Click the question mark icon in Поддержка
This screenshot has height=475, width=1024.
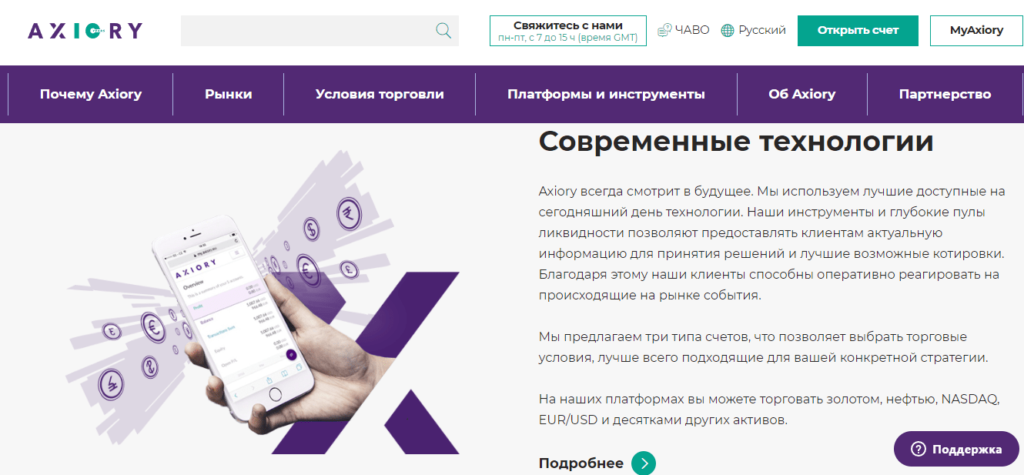tap(918, 449)
